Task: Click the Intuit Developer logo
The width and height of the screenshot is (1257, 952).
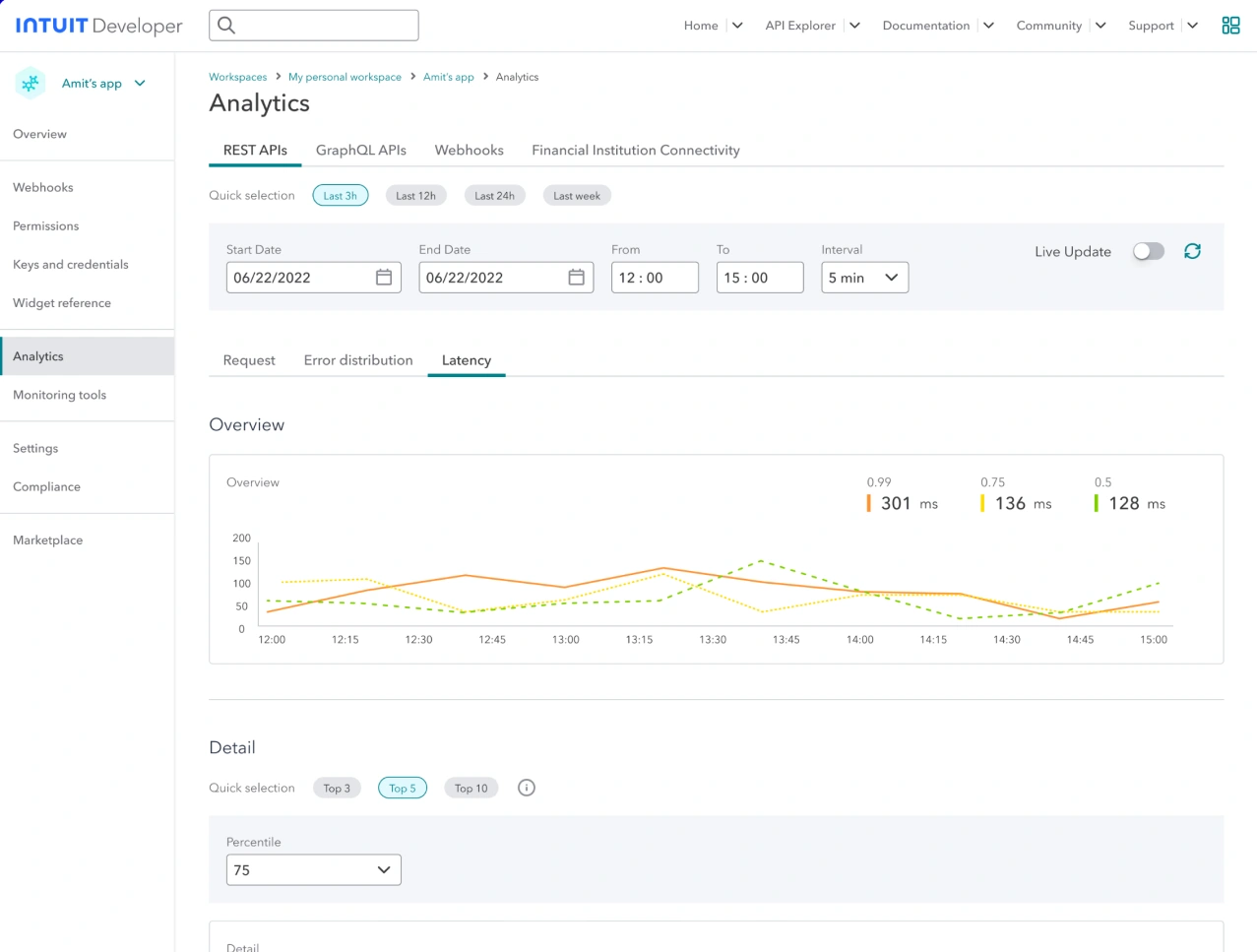Action: (x=98, y=26)
